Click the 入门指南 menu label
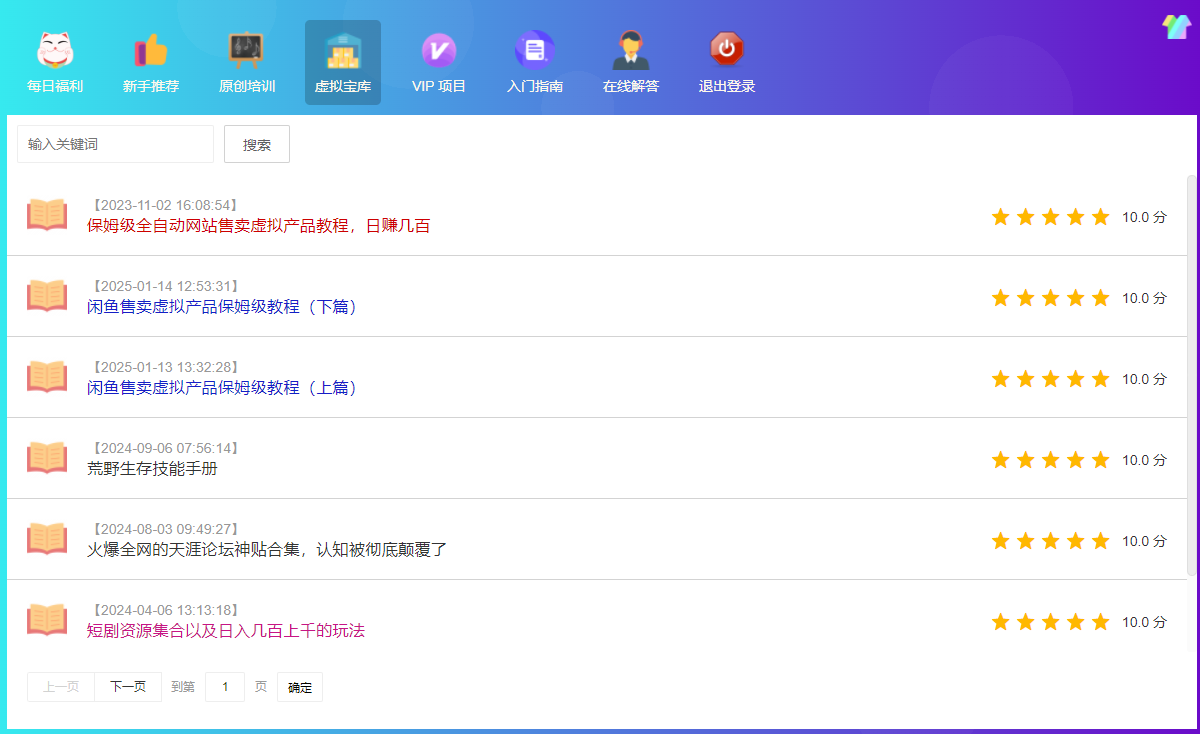Viewport: 1200px width, 734px height. coord(535,87)
